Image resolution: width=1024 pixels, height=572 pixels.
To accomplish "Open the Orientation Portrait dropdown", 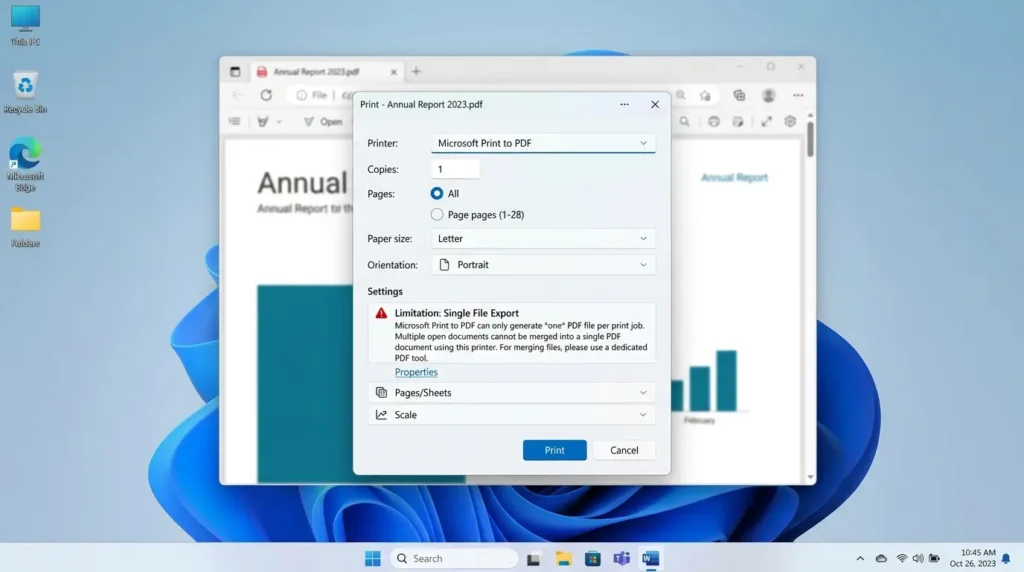I will tap(543, 264).
